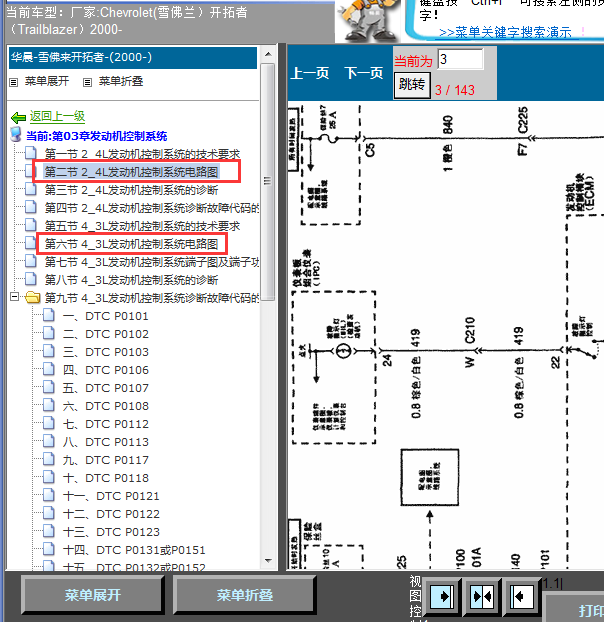Viewport: 604px width, 622px height.
Task: Collapse the section nine tree node
Action: (14, 297)
